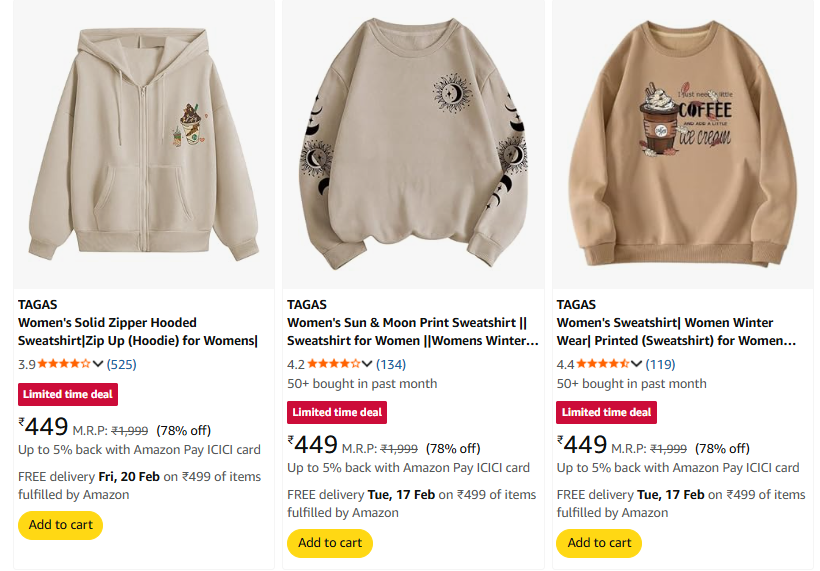This screenshot has width=820, height=571.
Task: View the 134 reviews for Sun & Moon sweatshirt
Action: point(391,364)
